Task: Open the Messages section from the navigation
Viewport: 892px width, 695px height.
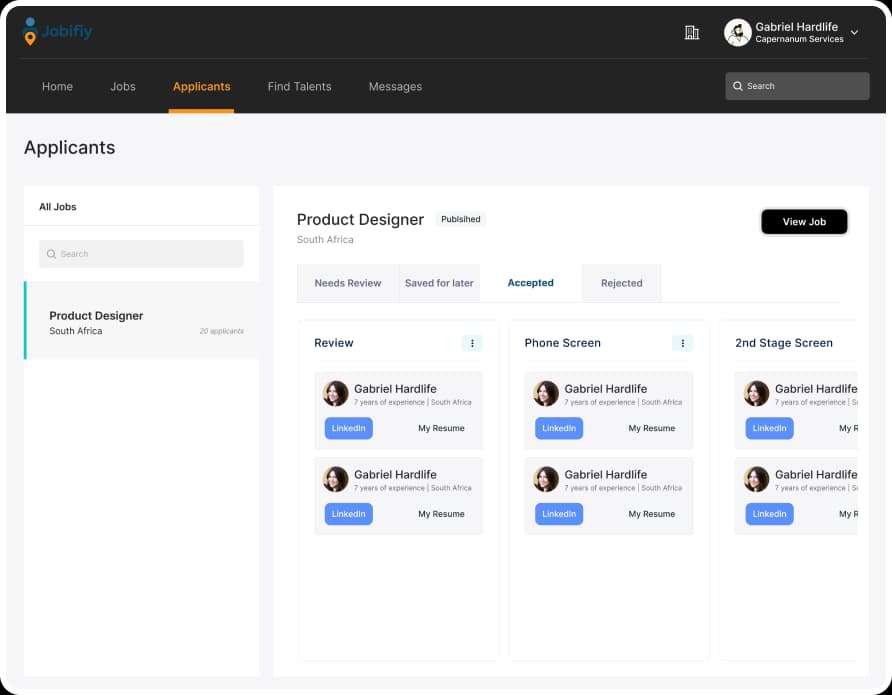Action: 395,86
